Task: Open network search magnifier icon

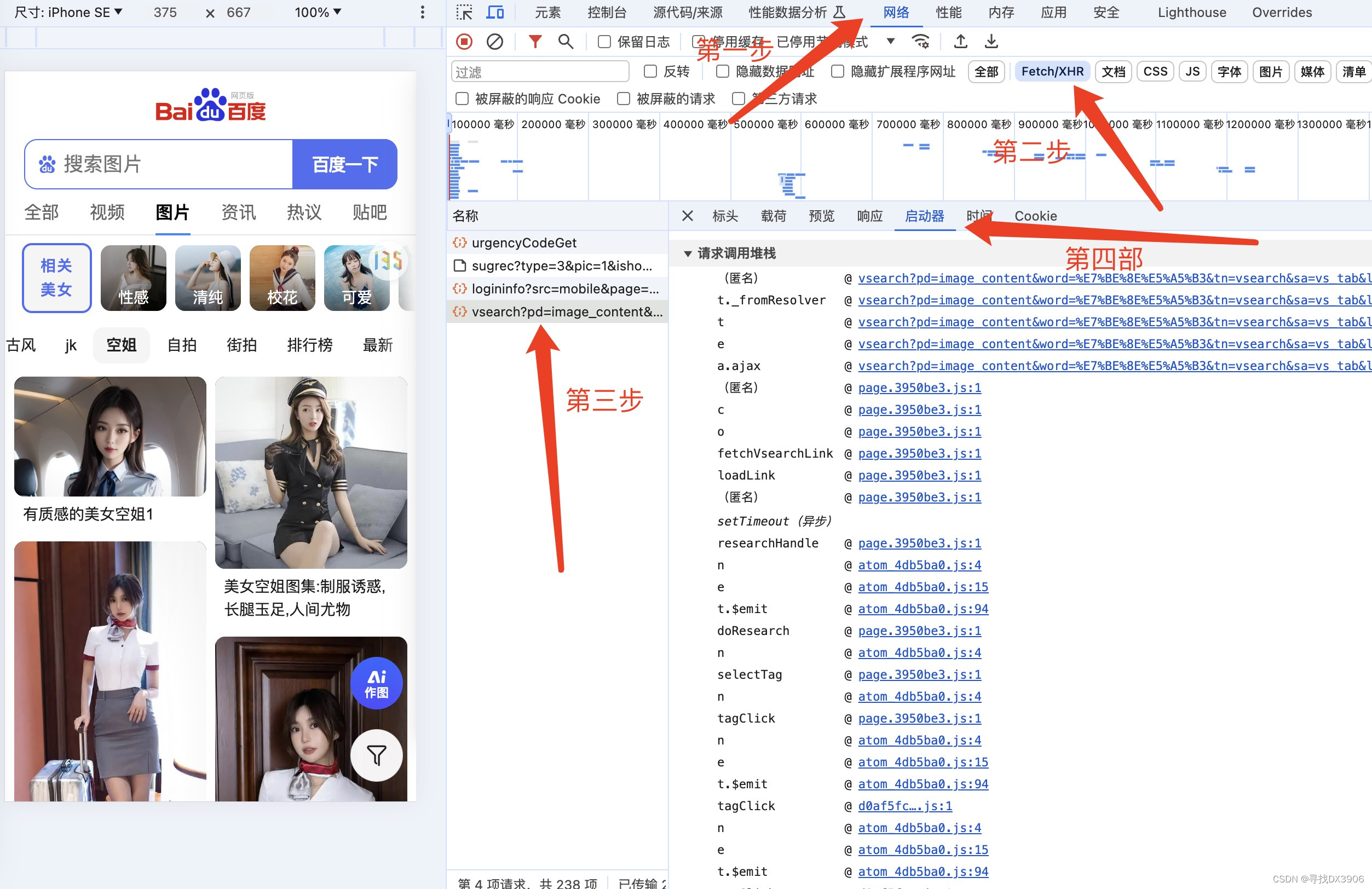Action: coord(566,42)
